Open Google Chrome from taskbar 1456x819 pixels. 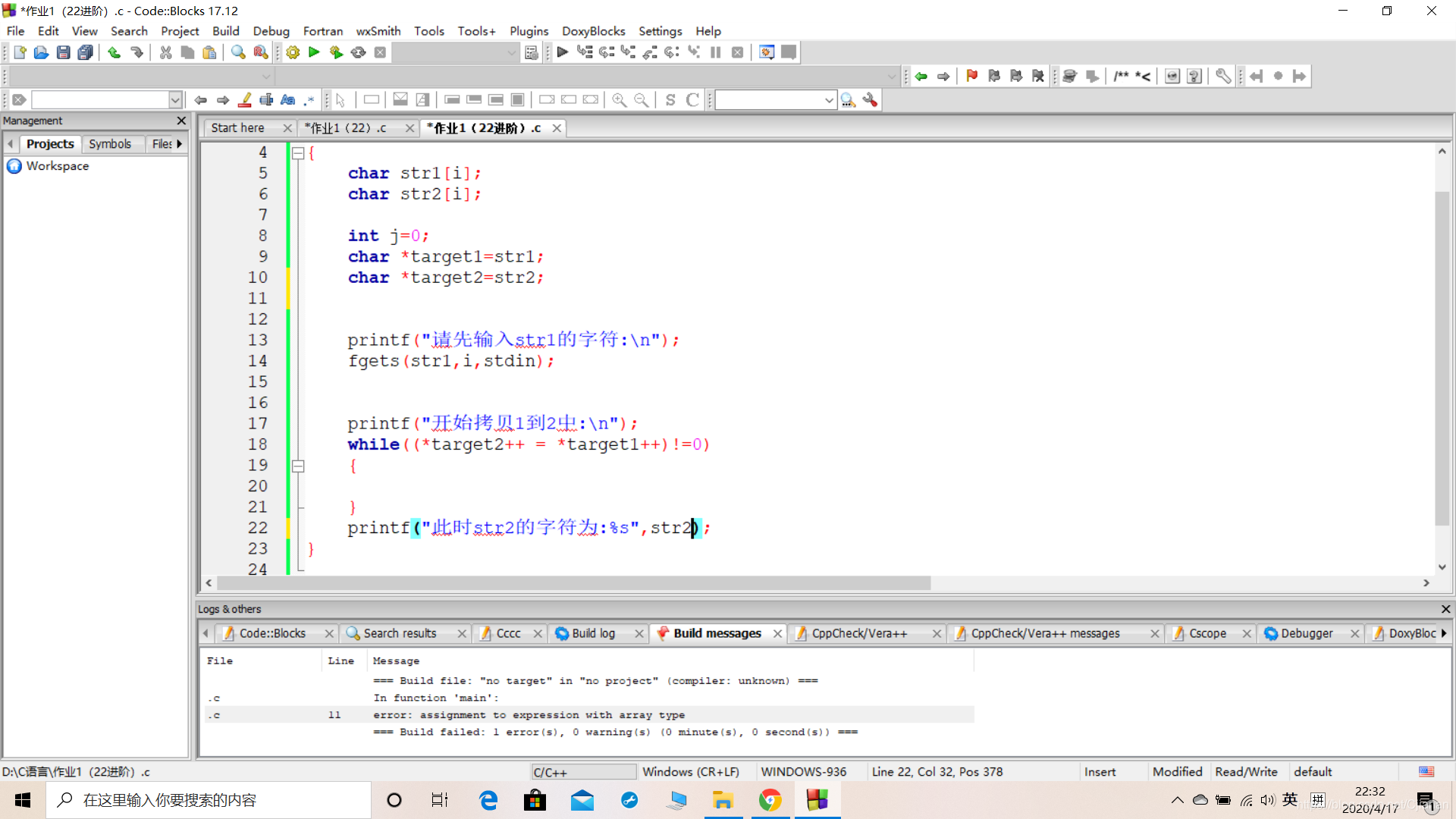[x=770, y=800]
